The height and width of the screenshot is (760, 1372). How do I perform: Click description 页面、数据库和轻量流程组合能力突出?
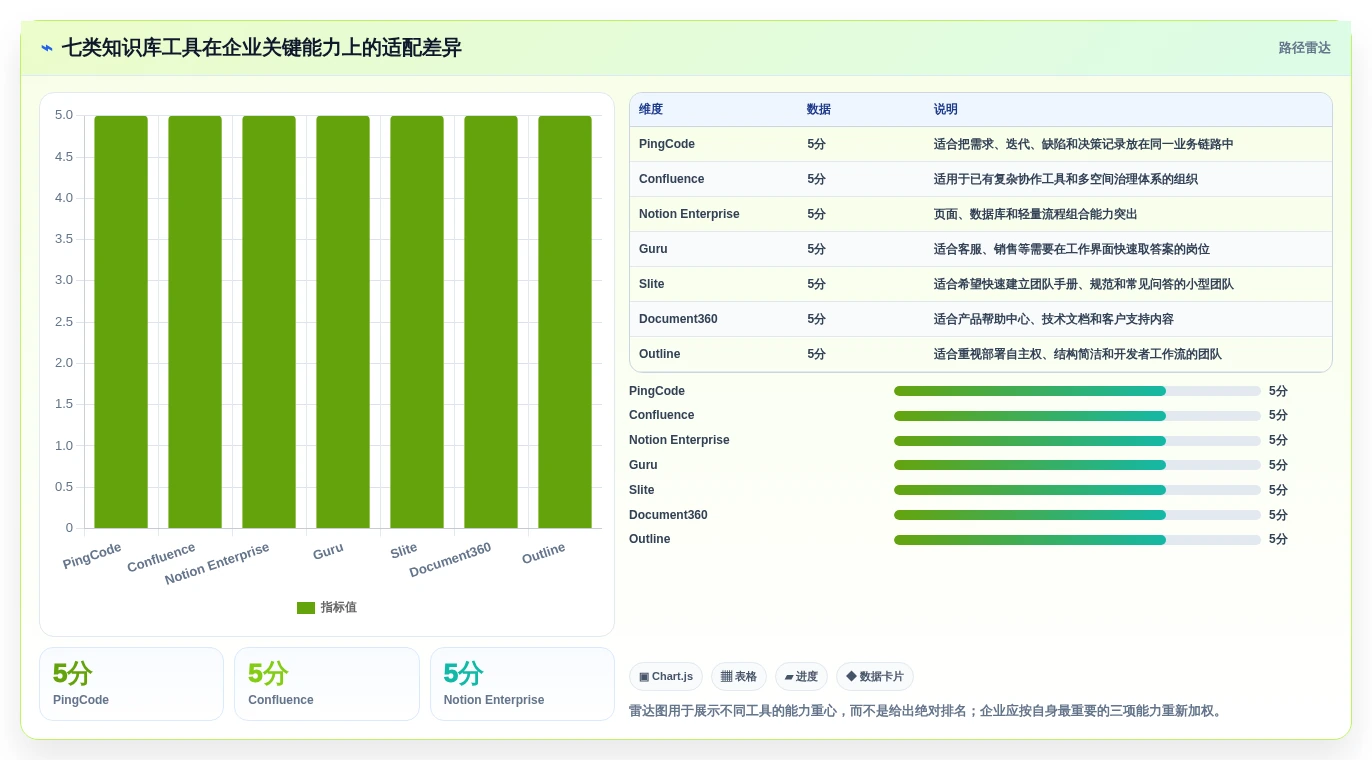click(x=1036, y=214)
